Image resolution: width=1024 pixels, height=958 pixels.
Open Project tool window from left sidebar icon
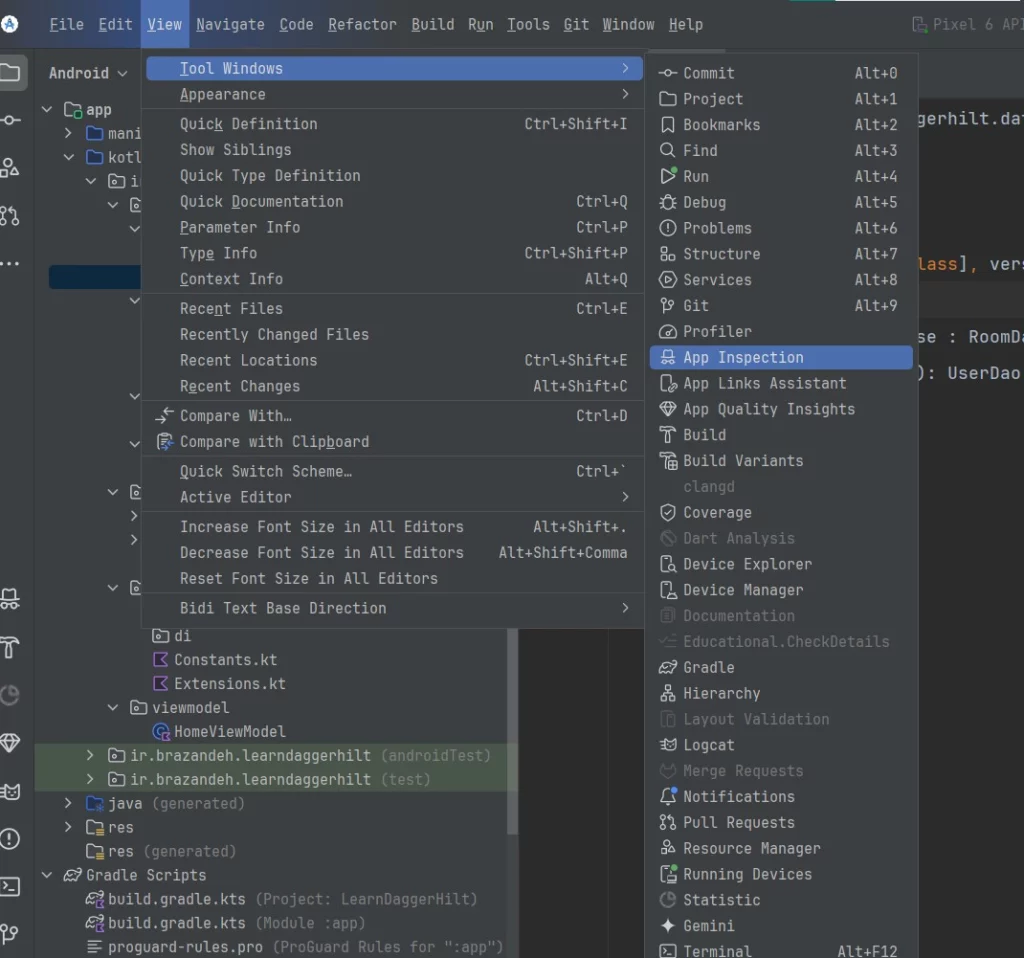click(x=10, y=72)
